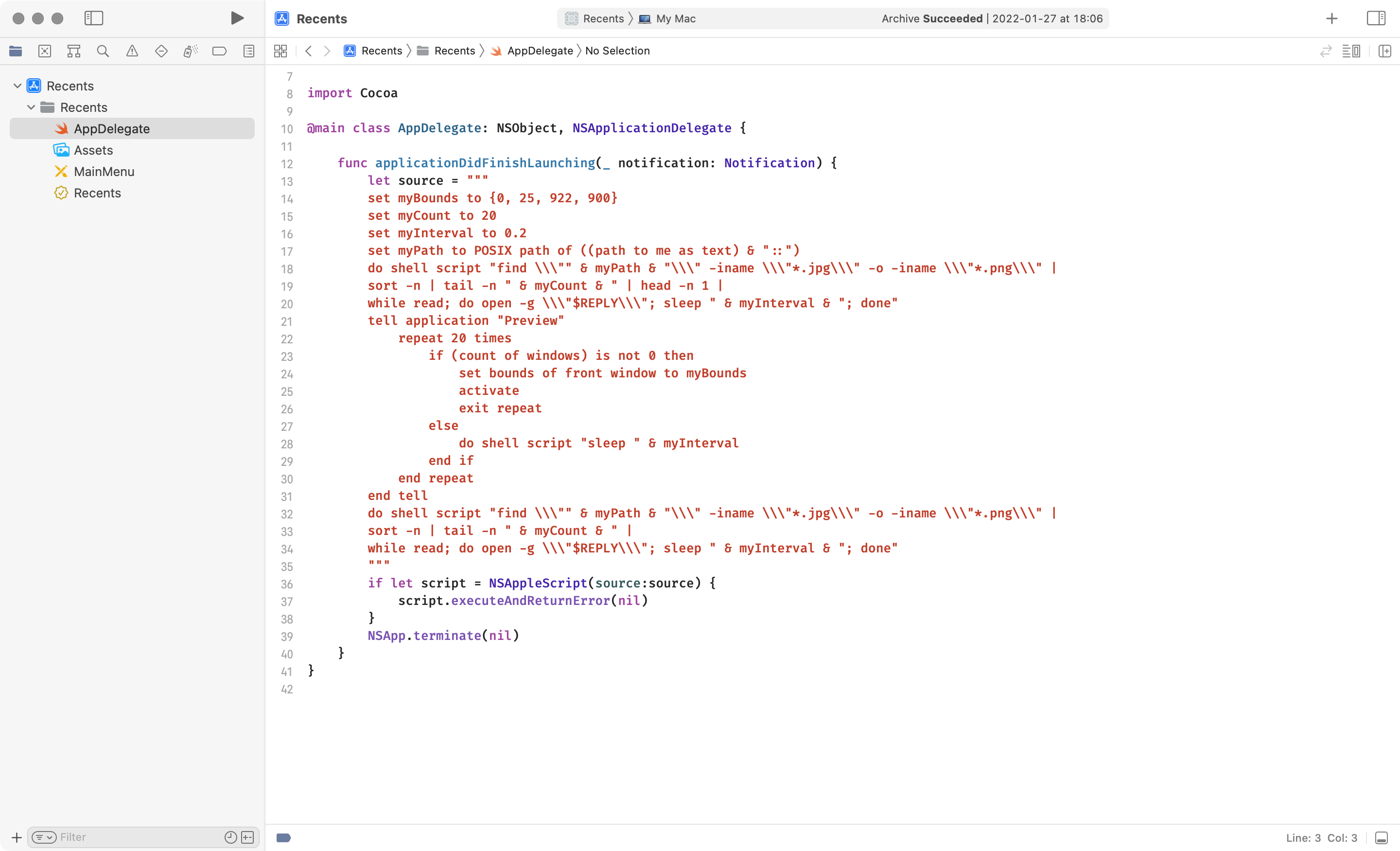The width and height of the screenshot is (1400, 851).
Task: Select Assets in the project navigator
Action: tap(93, 150)
